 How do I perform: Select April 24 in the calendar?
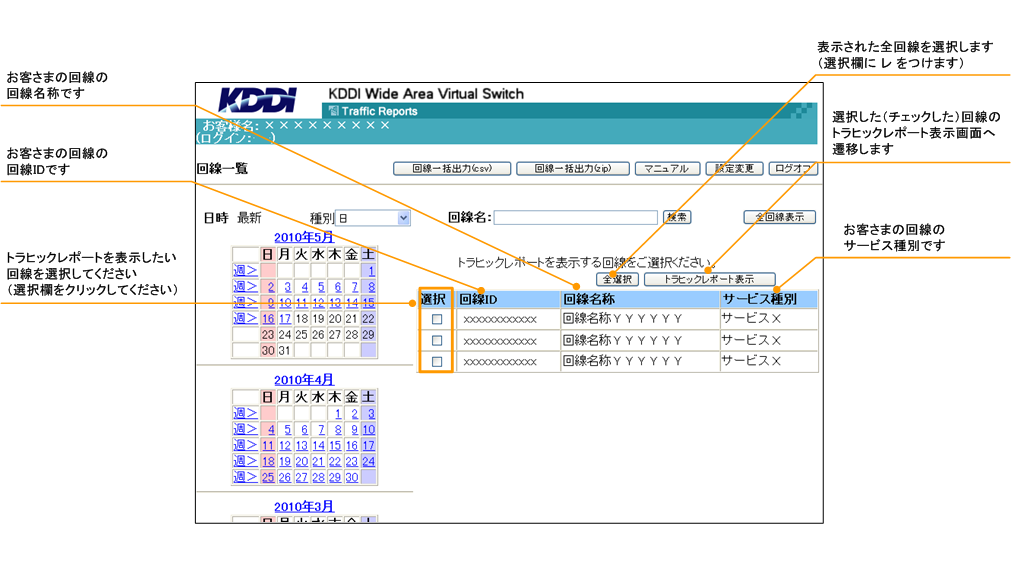coord(369,462)
